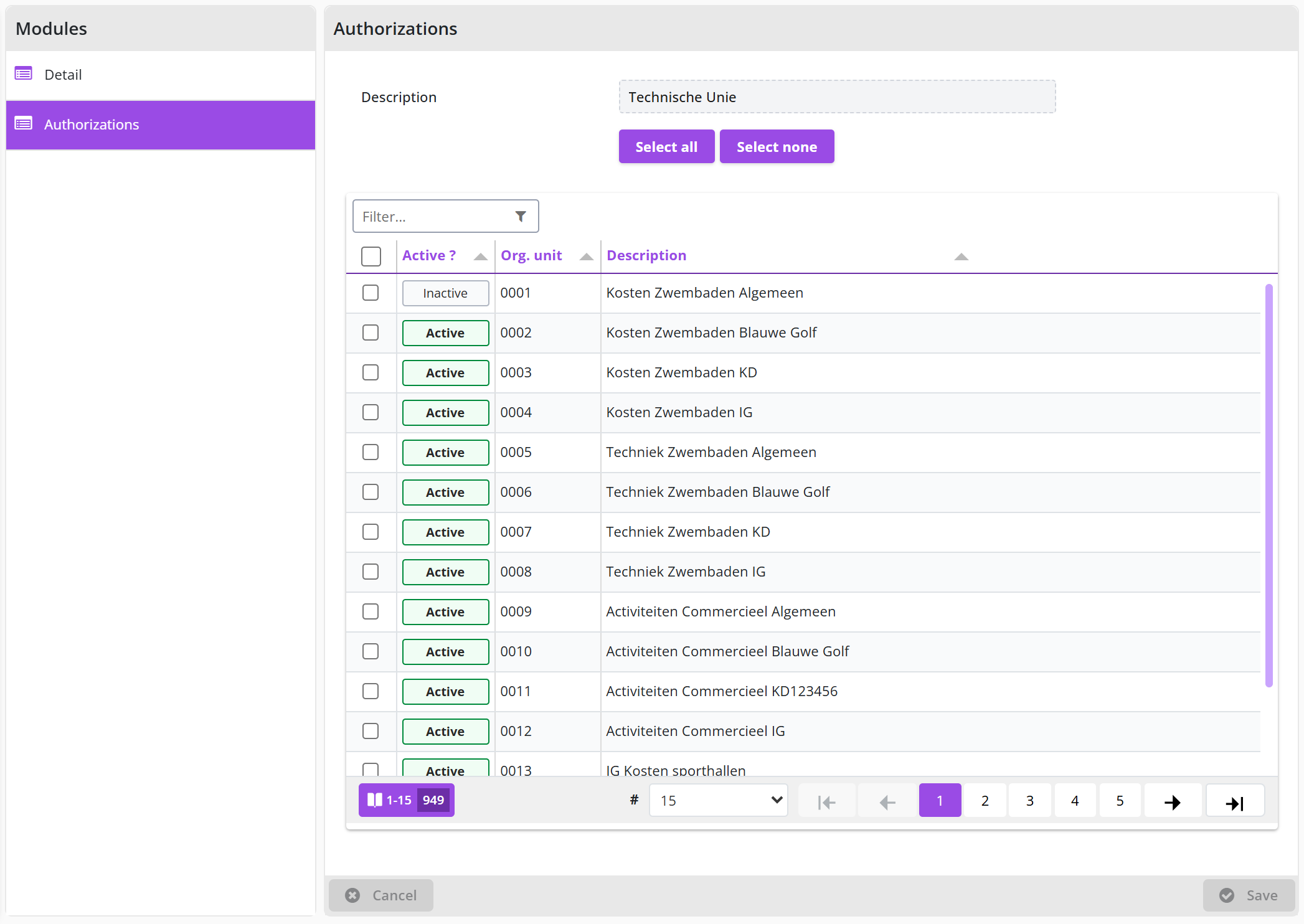Go to the next page arrow

point(1173,801)
